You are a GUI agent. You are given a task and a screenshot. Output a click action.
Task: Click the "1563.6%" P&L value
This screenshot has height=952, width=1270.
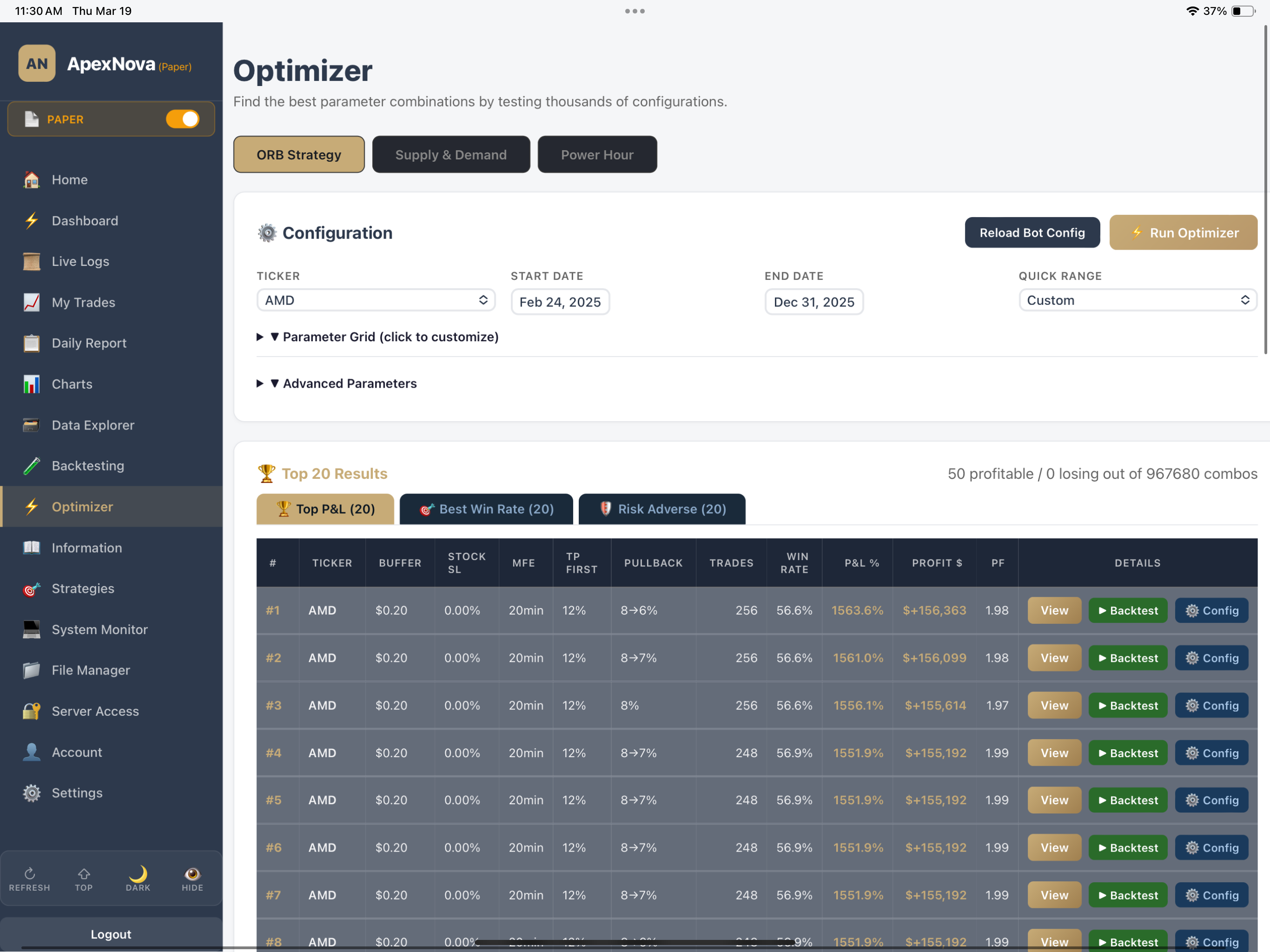pos(857,610)
